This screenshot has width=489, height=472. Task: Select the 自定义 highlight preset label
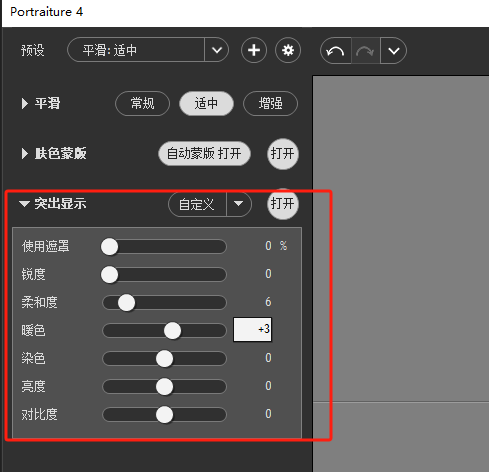(197, 204)
